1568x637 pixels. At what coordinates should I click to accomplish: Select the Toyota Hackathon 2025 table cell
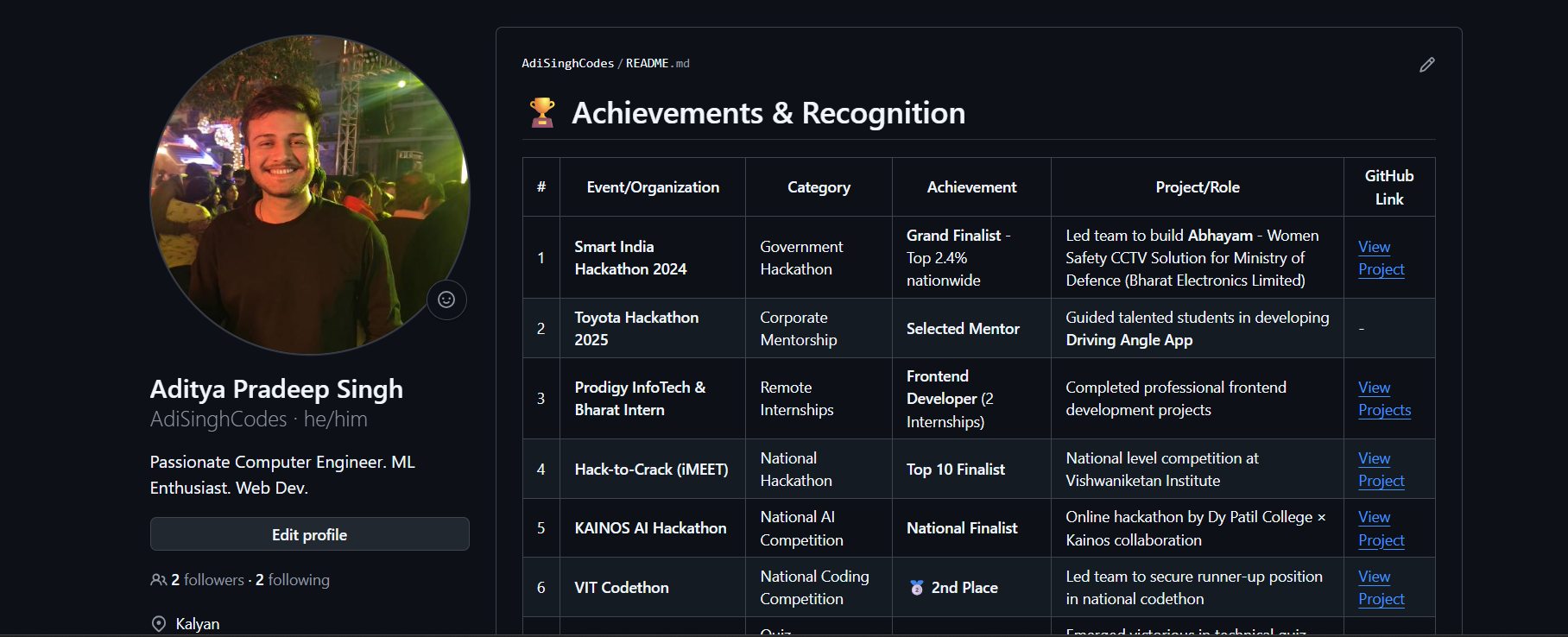(x=636, y=329)
